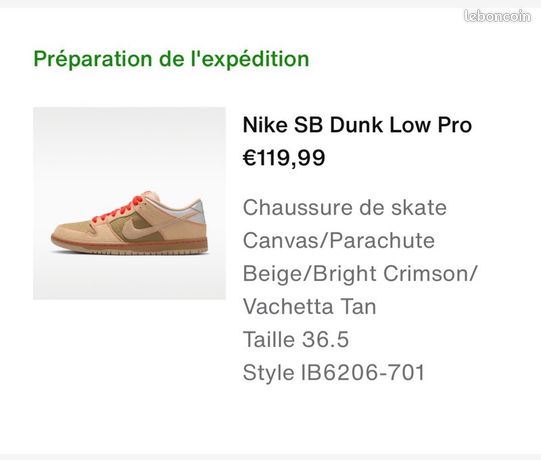The height and width of the screenshot is (460, 541).
Task: Select the Chaussure de skate description line
Action: click(345, 207)
